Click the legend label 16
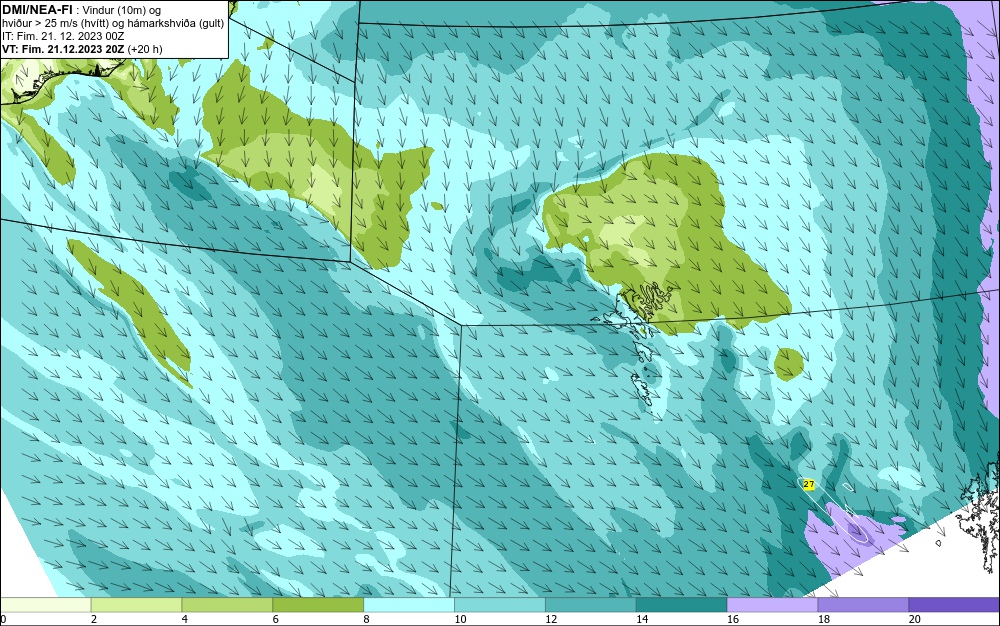 (733, 619)
